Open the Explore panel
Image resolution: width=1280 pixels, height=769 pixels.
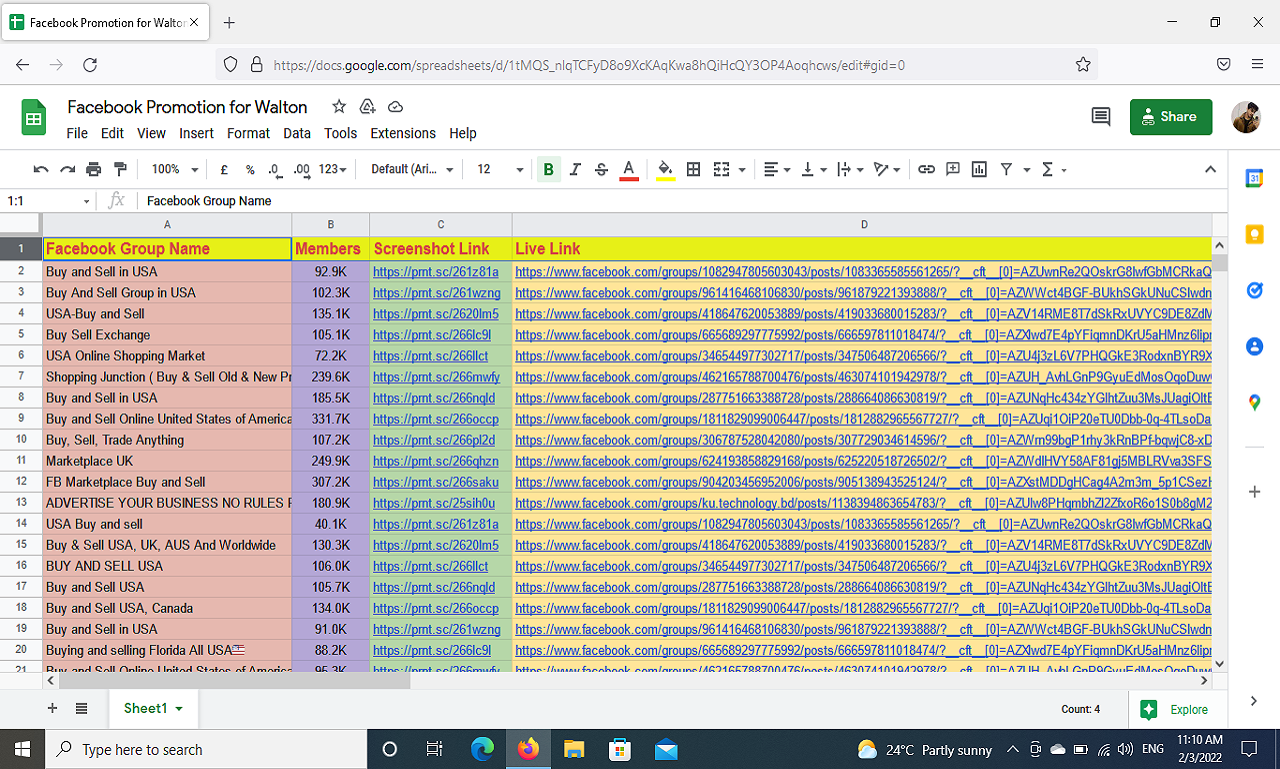[x=1174, y=709]
